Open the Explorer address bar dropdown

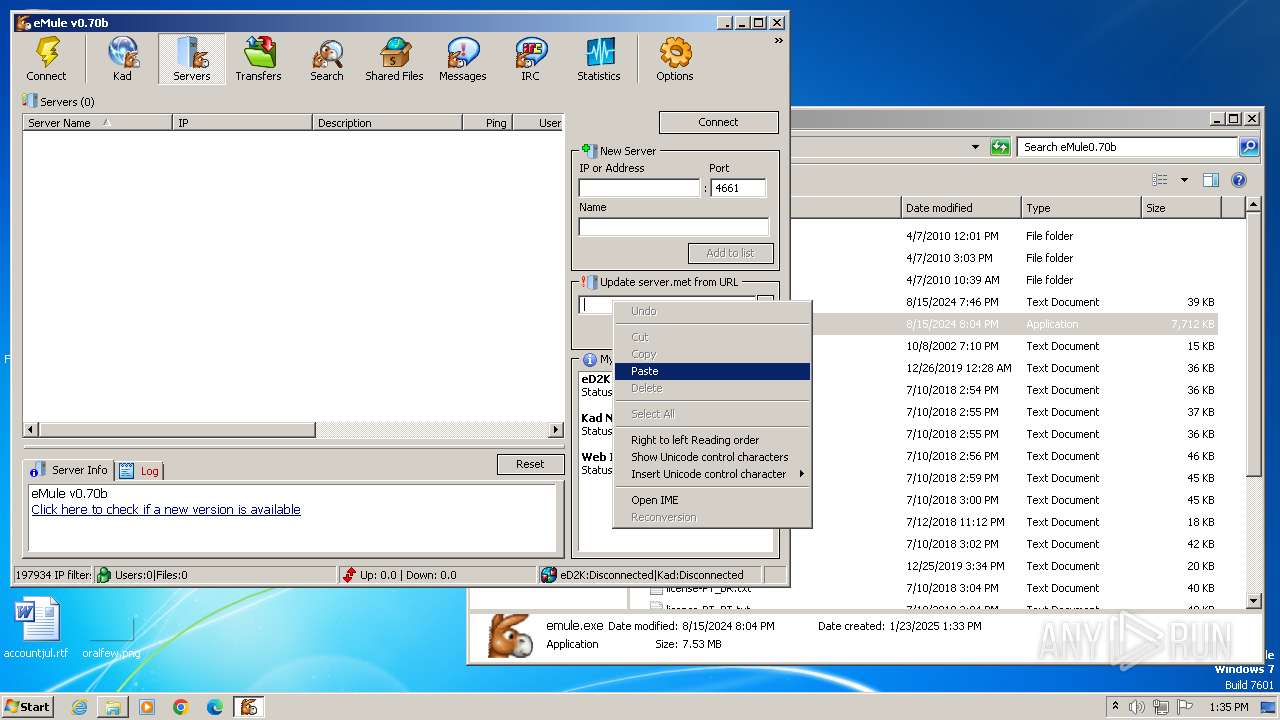click(x=976, y=147)
